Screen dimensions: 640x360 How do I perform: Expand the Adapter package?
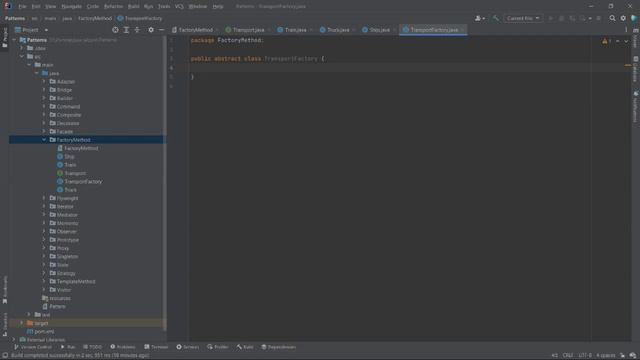pos(44,82)
